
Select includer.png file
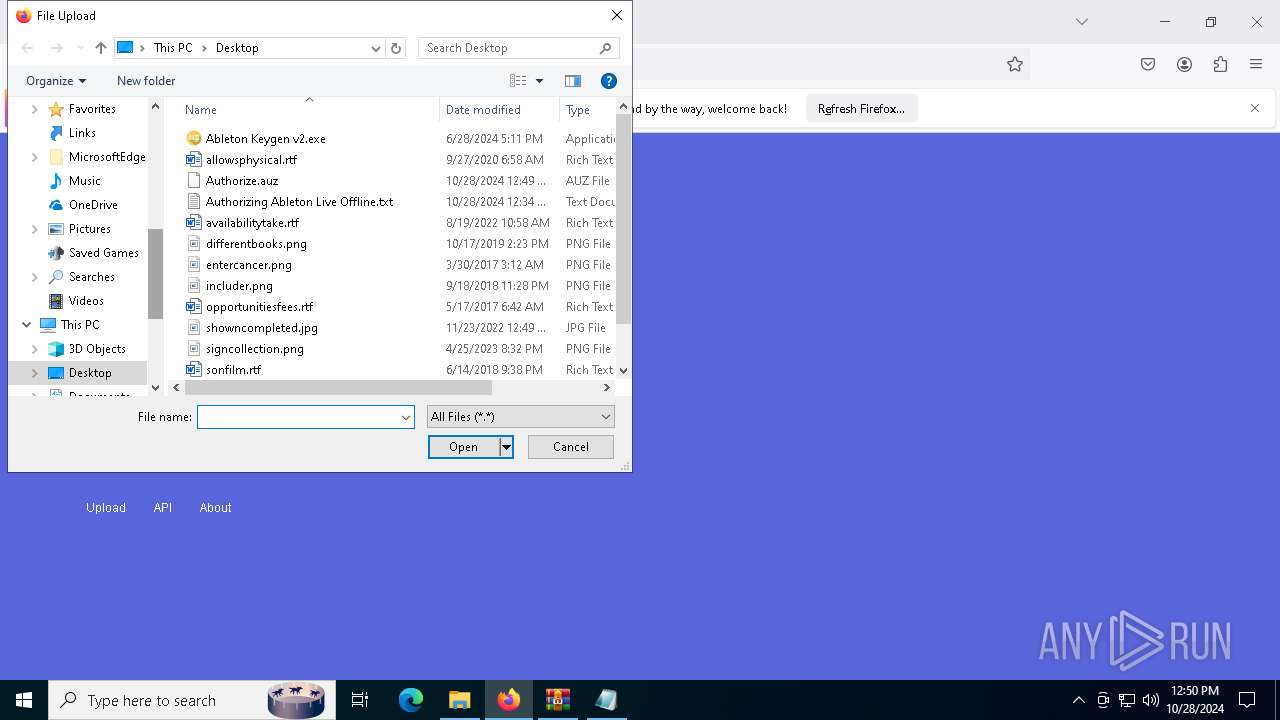[239, 286]
